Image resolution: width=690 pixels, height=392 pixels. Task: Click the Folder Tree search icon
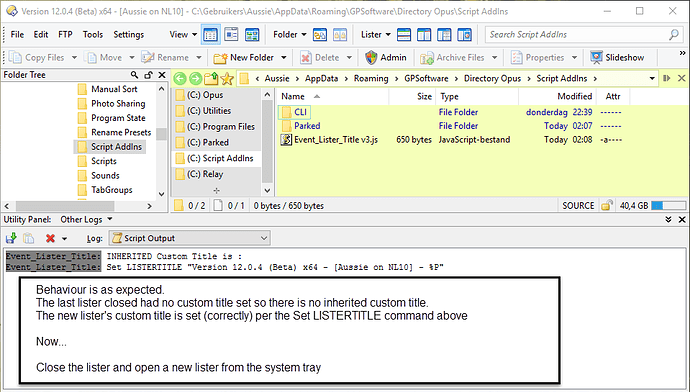134,75
